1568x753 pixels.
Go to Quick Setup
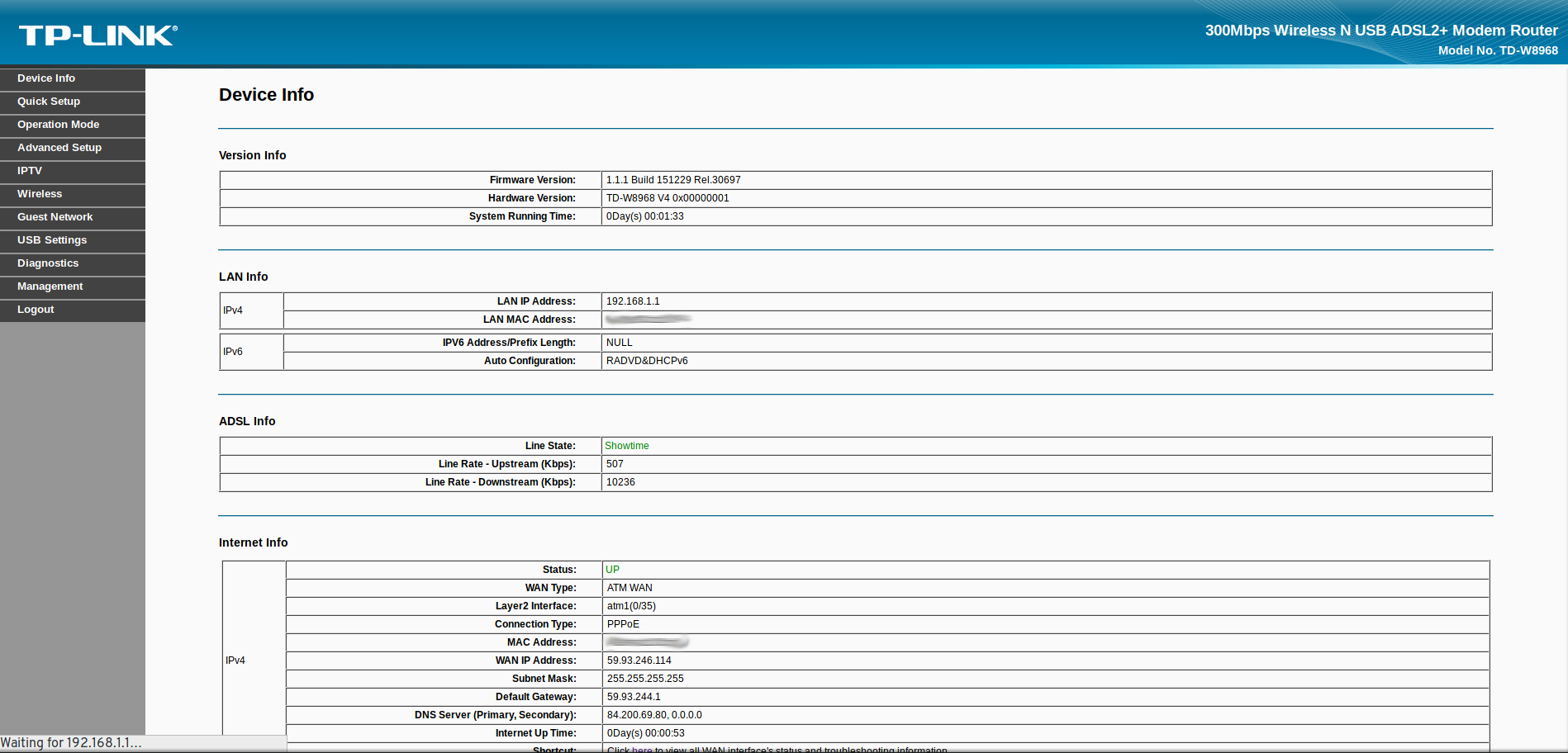pyautogui.click(x=49, y=102)
